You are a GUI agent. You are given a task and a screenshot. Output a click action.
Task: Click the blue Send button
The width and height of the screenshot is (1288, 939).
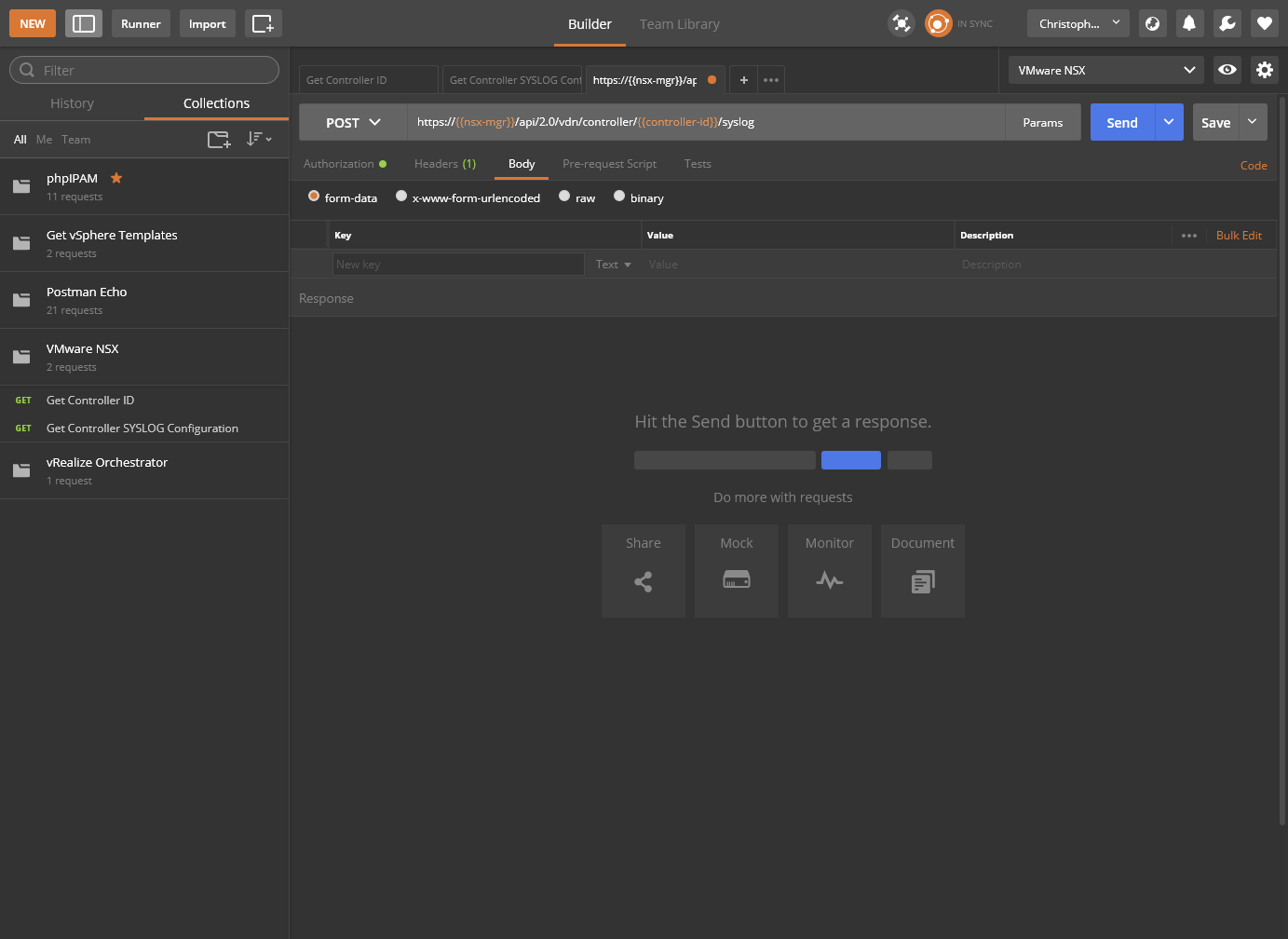[x=1122, y=122]
